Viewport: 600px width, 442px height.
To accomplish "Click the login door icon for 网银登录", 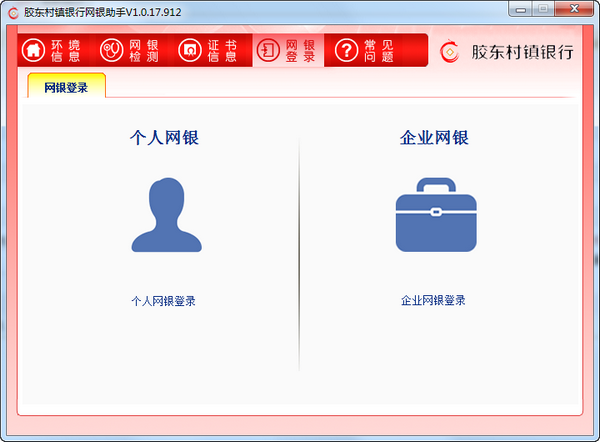I will point(268,50).
